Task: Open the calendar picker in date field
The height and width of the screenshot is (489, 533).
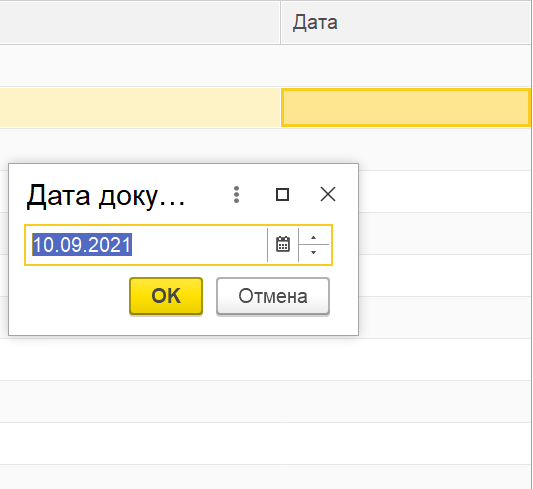Action: pyautogui.click(x=283, y=244)
